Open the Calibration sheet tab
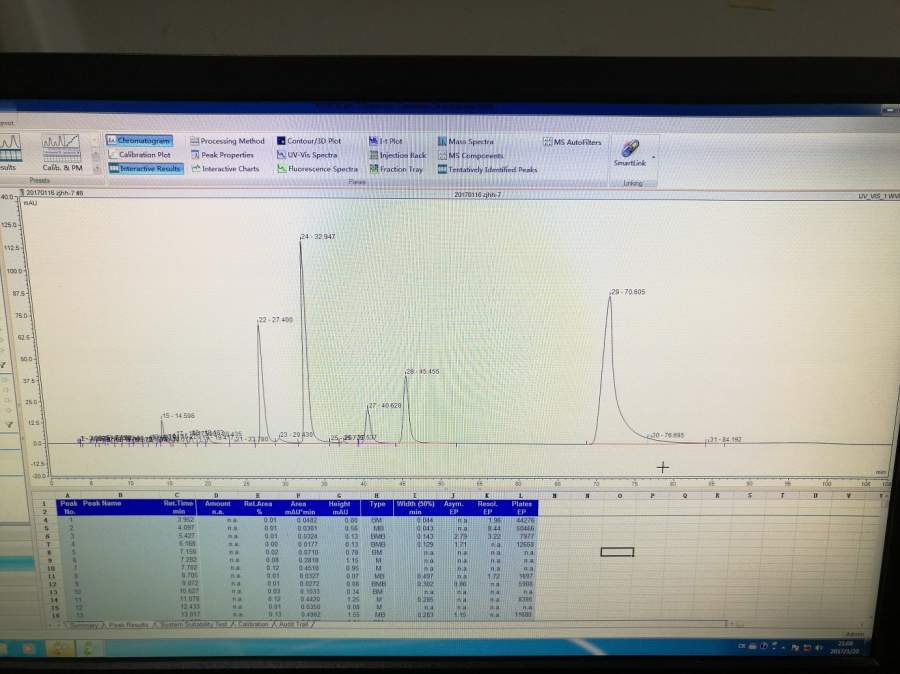900x674 pixels. point(253,625)
